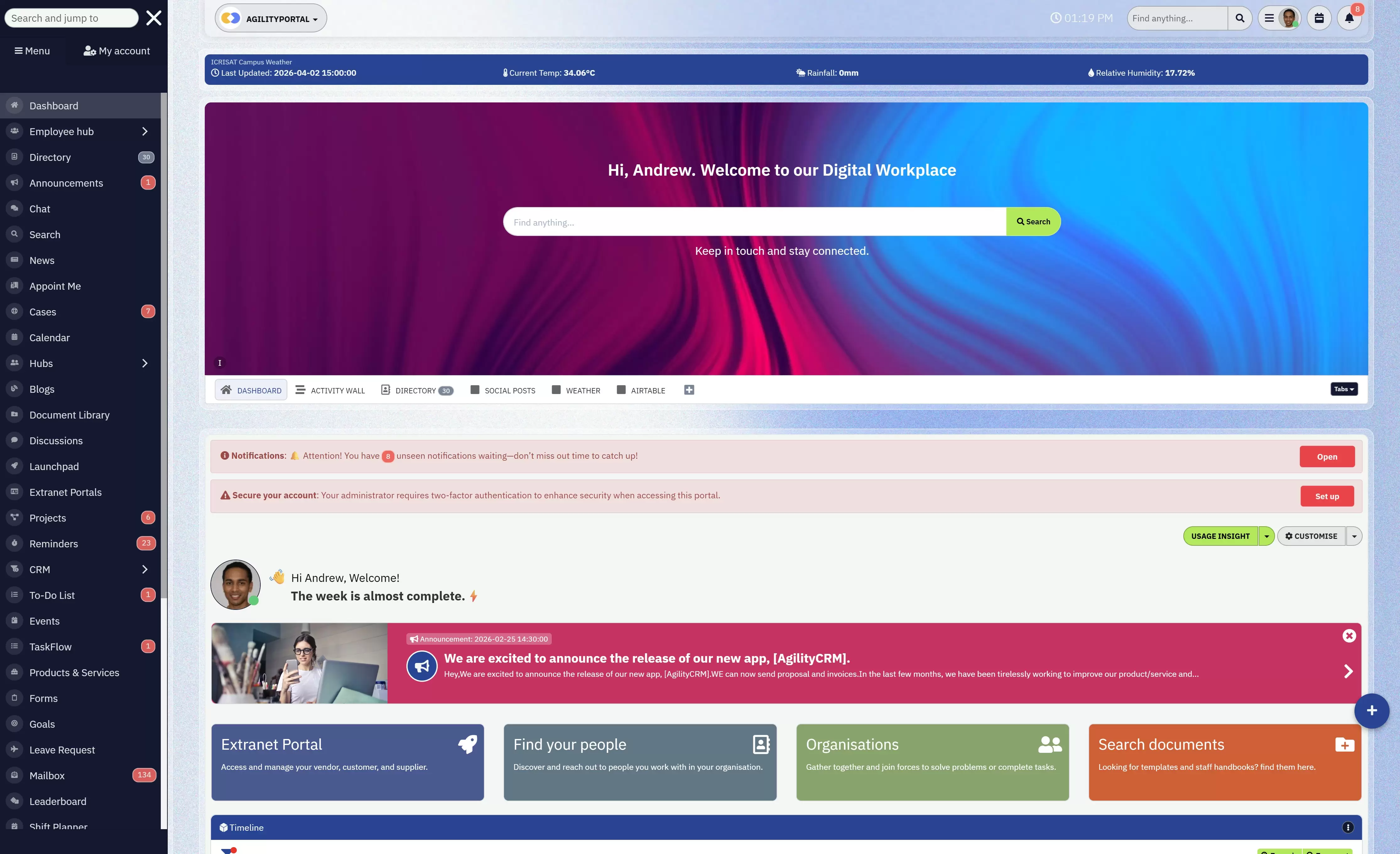1400x854 pixels.
Task: Close the sidebar search panel
Action: (x=153, y=18)
